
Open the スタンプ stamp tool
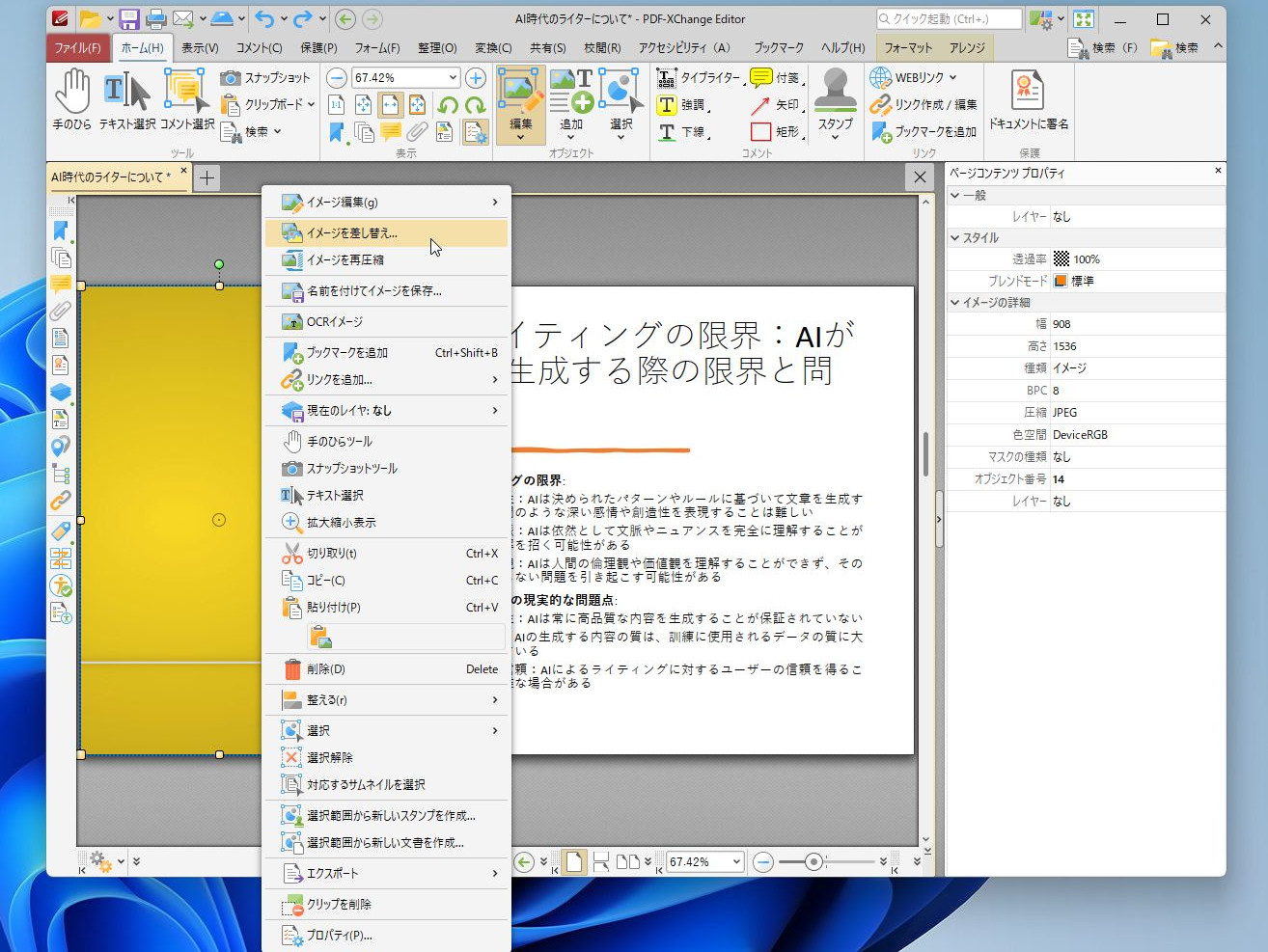[x=834, y=100]
